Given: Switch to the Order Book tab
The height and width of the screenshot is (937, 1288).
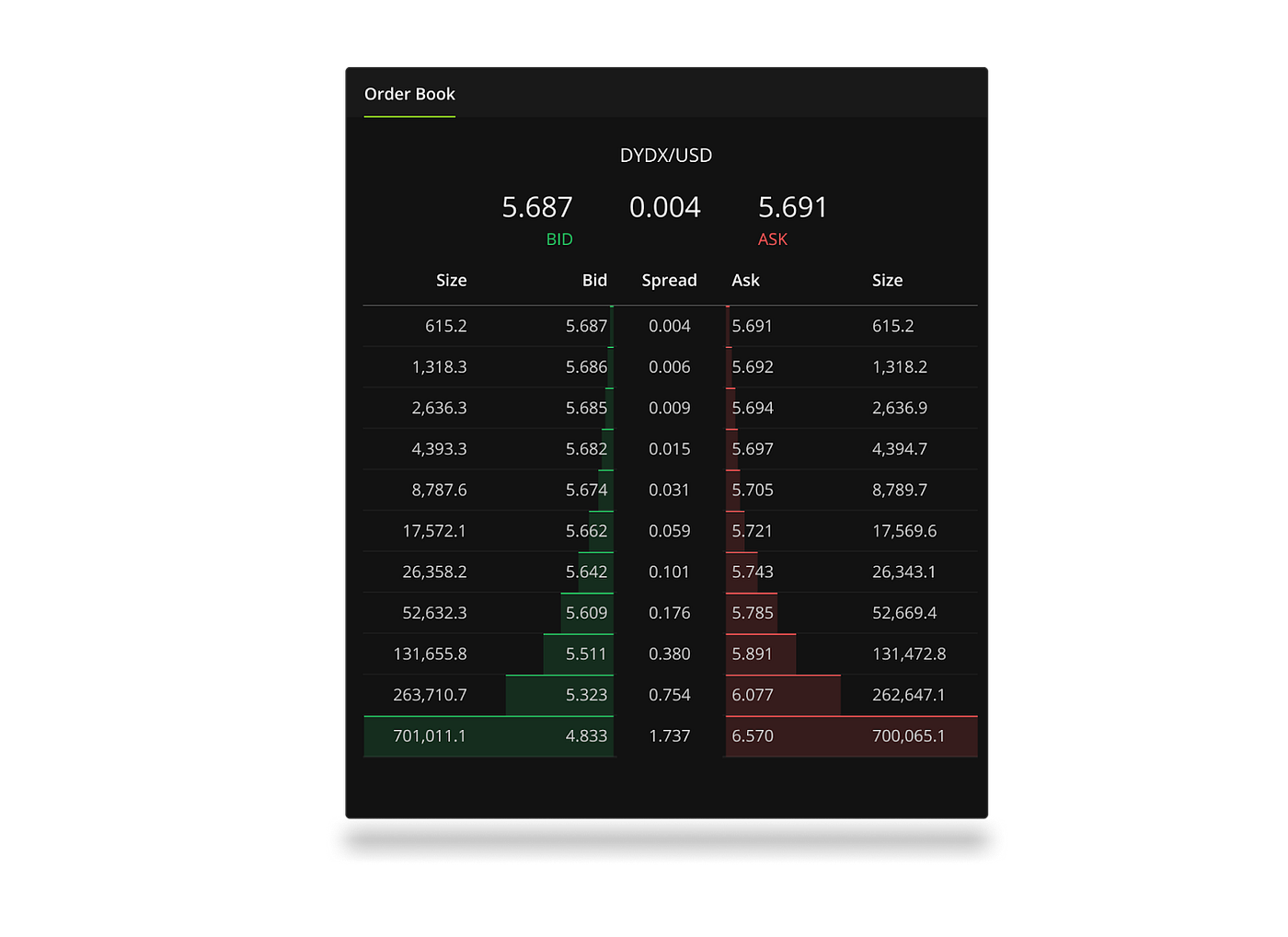Looking at the screenshot, I should coord(409,94).
